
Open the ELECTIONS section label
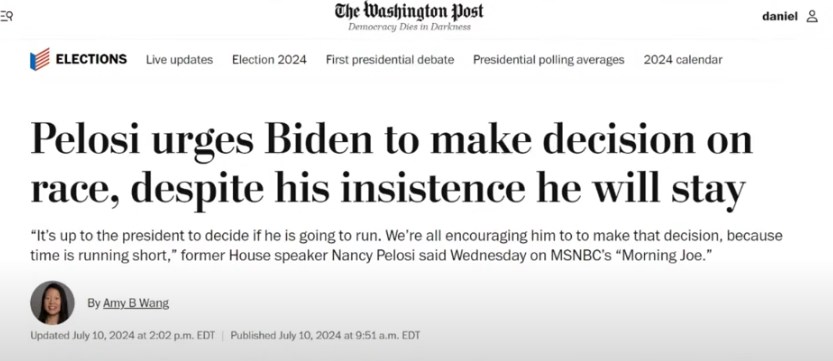[x=91, y=59]
